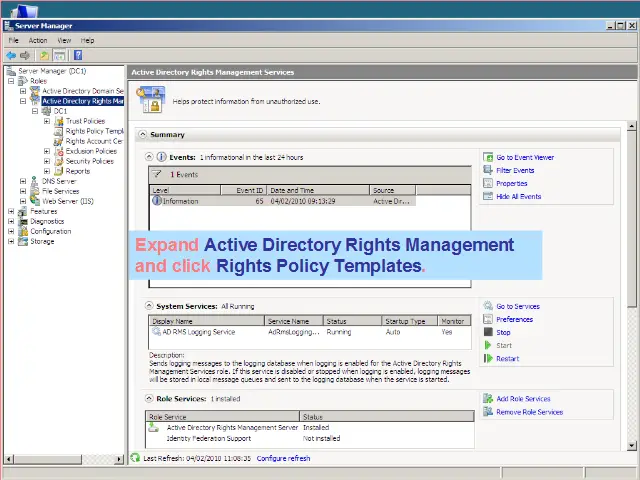Click the Forward arrow toolbar icon
This screenshot has width=640, height=480.
[x=25, y=55]
